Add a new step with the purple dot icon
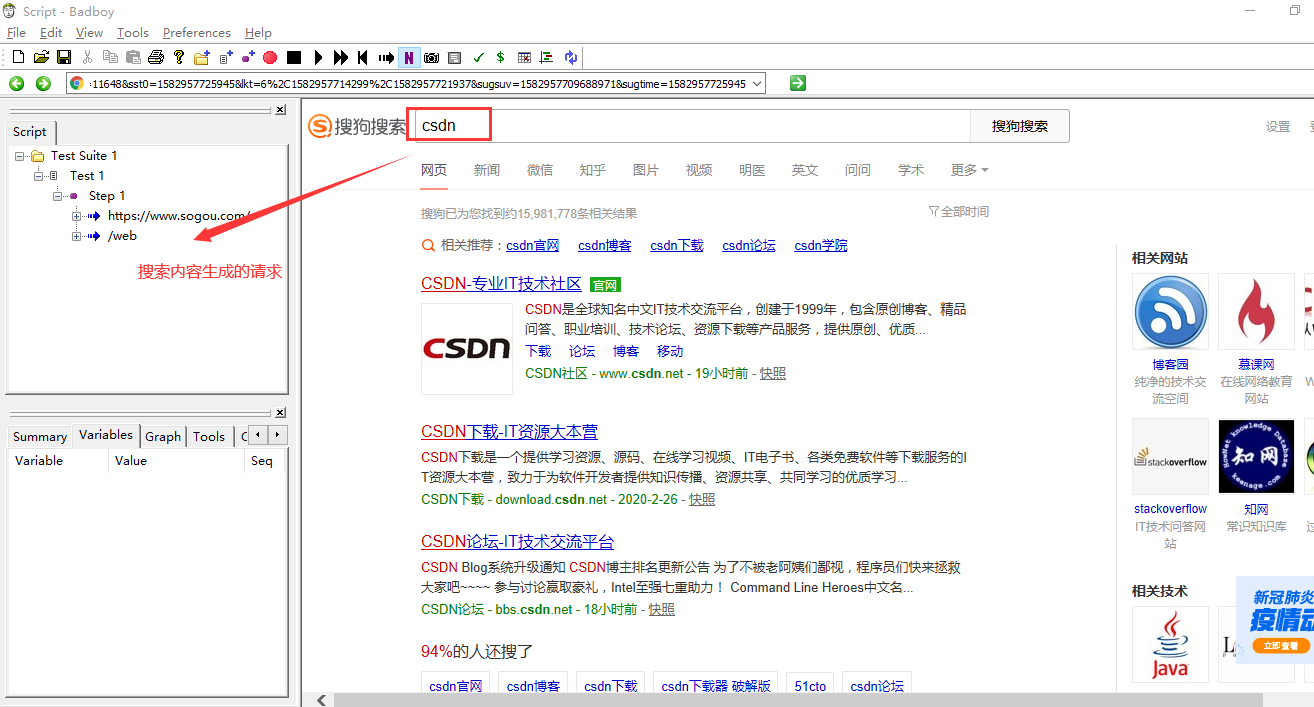Viewport: 1314px width, 707px height. pos(248,57)
